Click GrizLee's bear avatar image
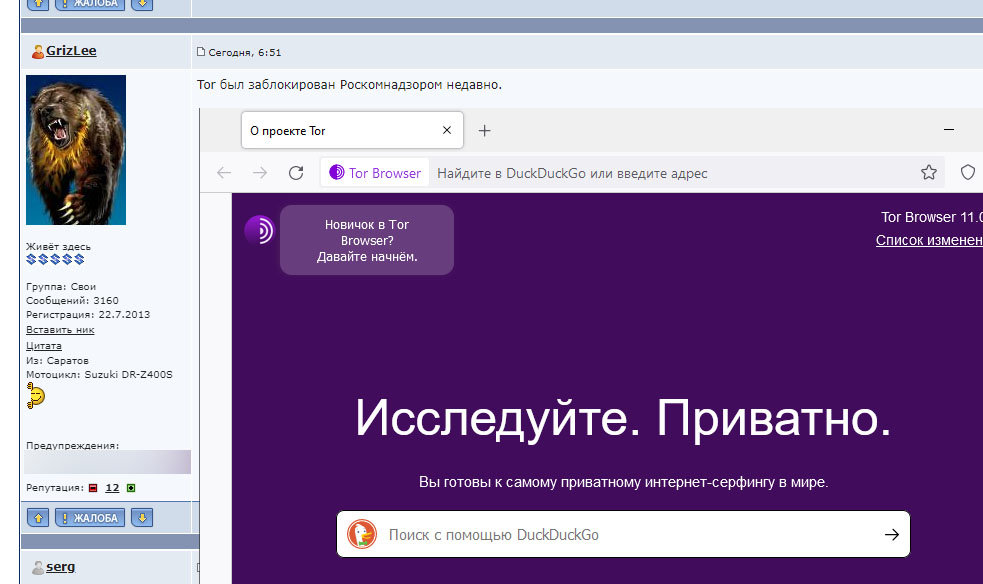Screen dimensions: 983x584 tap(76, 150)
